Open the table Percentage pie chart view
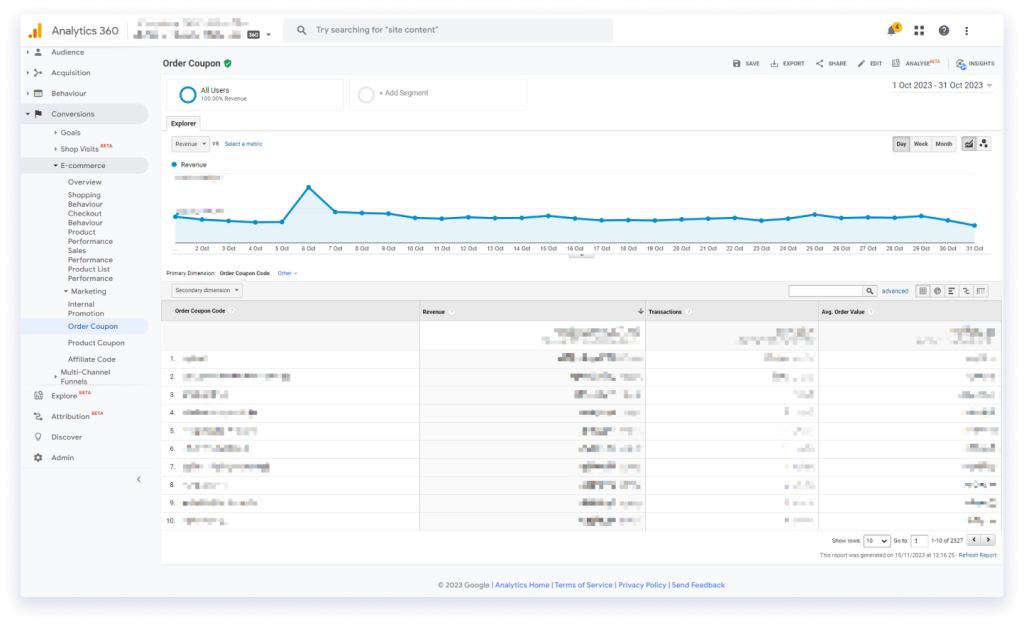This screenshot has height=624, width=1024. point(937,290)
